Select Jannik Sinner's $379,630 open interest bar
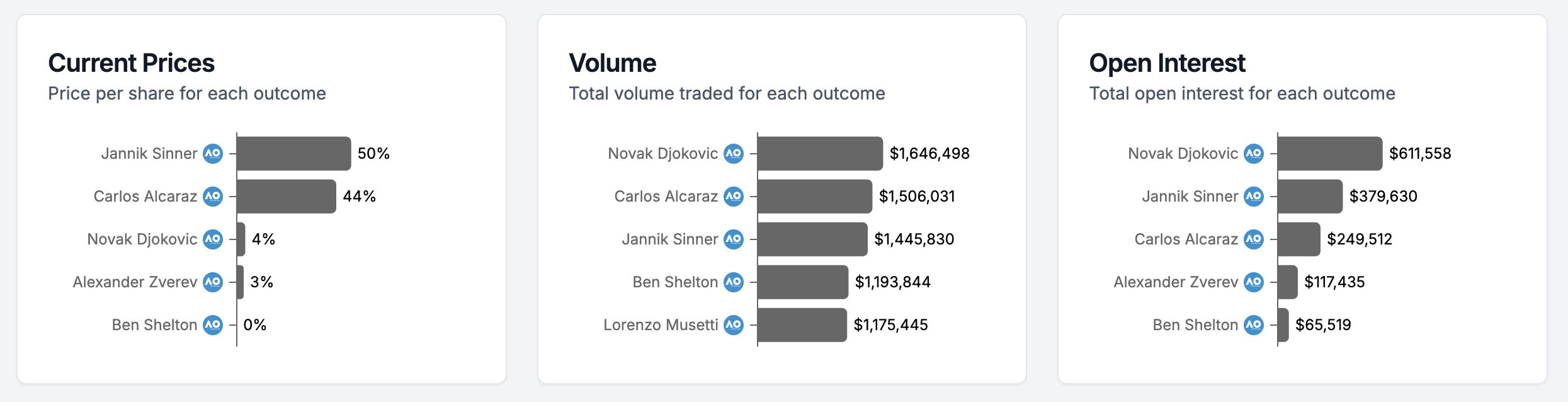Image resolution: width=1568 pixels, height=402 pixels. (1310, 196)
